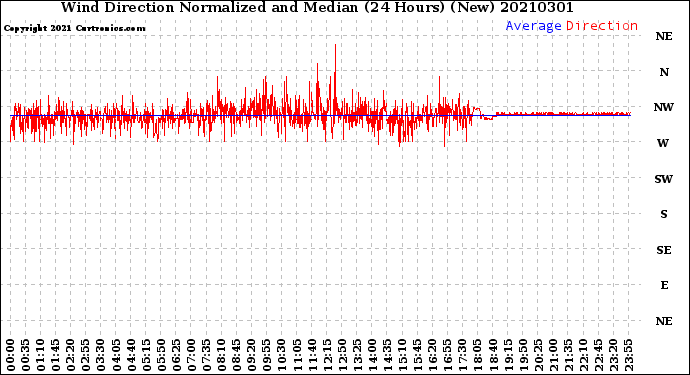
Task: Click the 03:30 time label
Action: coord(101,355)
